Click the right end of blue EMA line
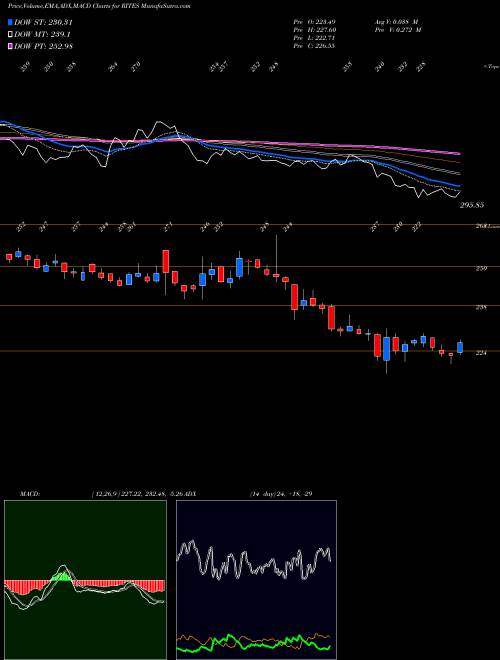Viewport: 500px width, 660px height. coord(459,186)
